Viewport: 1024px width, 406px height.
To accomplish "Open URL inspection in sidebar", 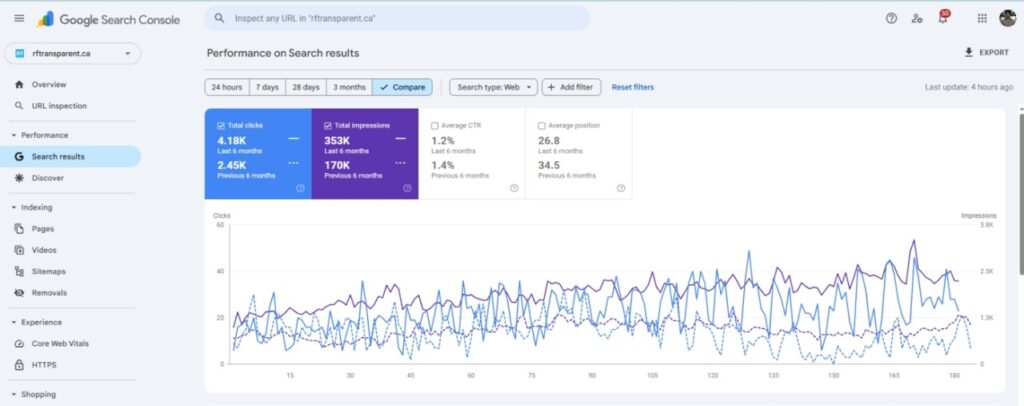I will (58, 105).
